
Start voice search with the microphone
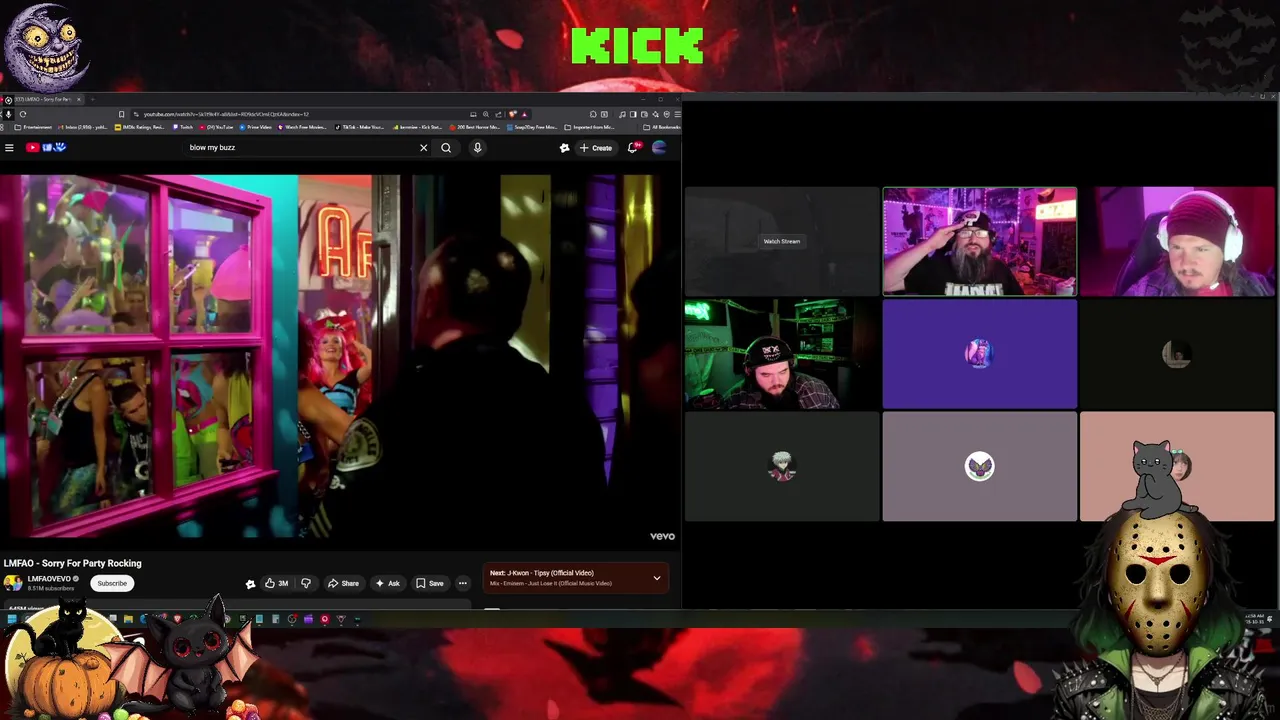pos(477,148)
